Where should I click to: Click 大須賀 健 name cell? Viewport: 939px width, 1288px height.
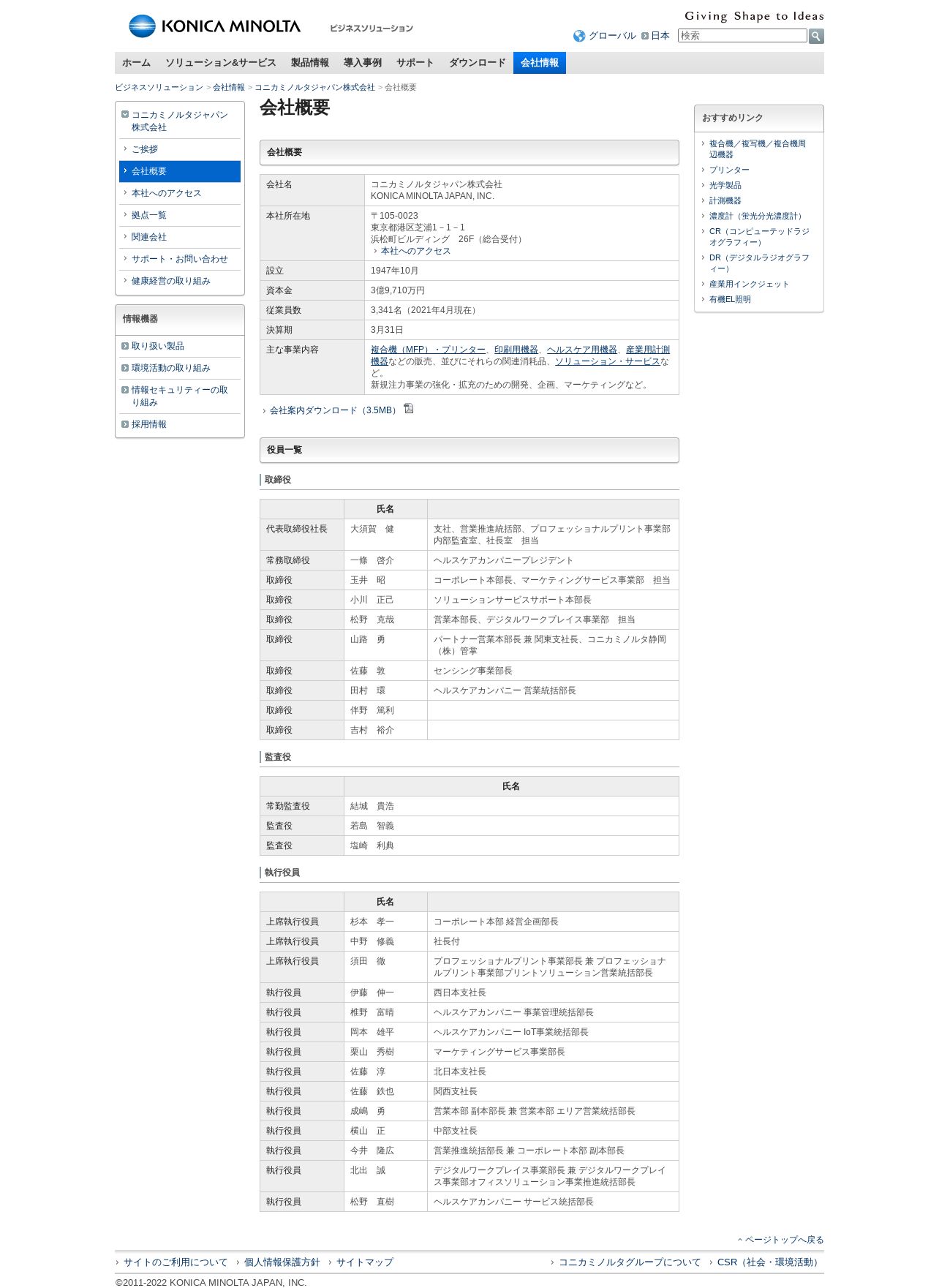tap(385, 535)
